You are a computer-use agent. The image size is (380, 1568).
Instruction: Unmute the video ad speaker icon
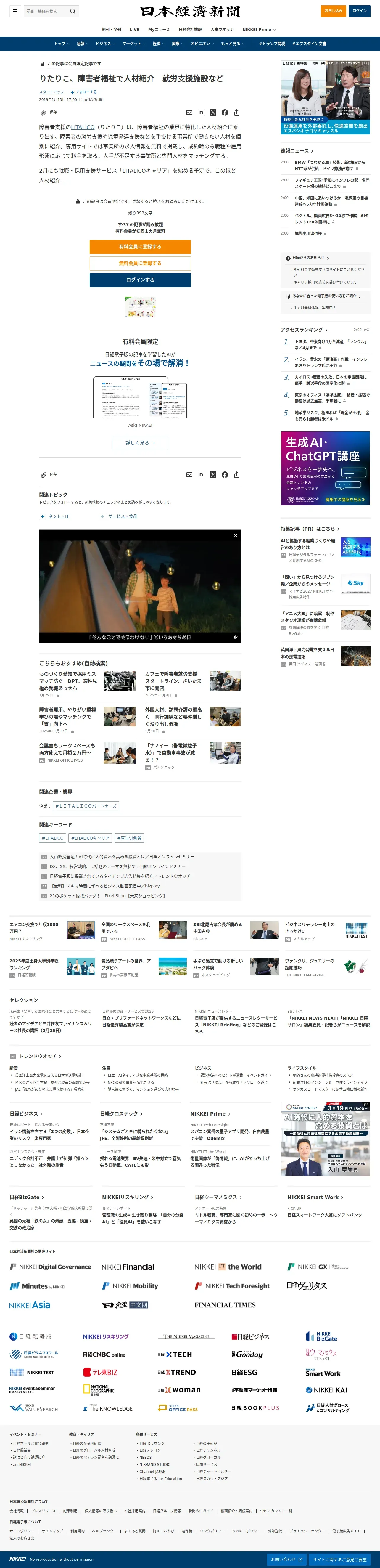[235, 637]
